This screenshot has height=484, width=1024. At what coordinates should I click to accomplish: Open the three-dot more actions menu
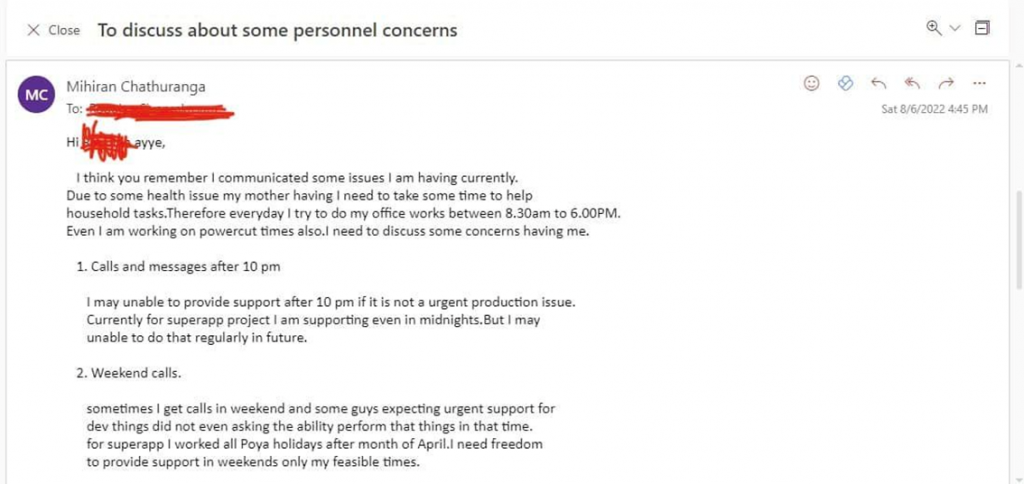pos(979,83)
